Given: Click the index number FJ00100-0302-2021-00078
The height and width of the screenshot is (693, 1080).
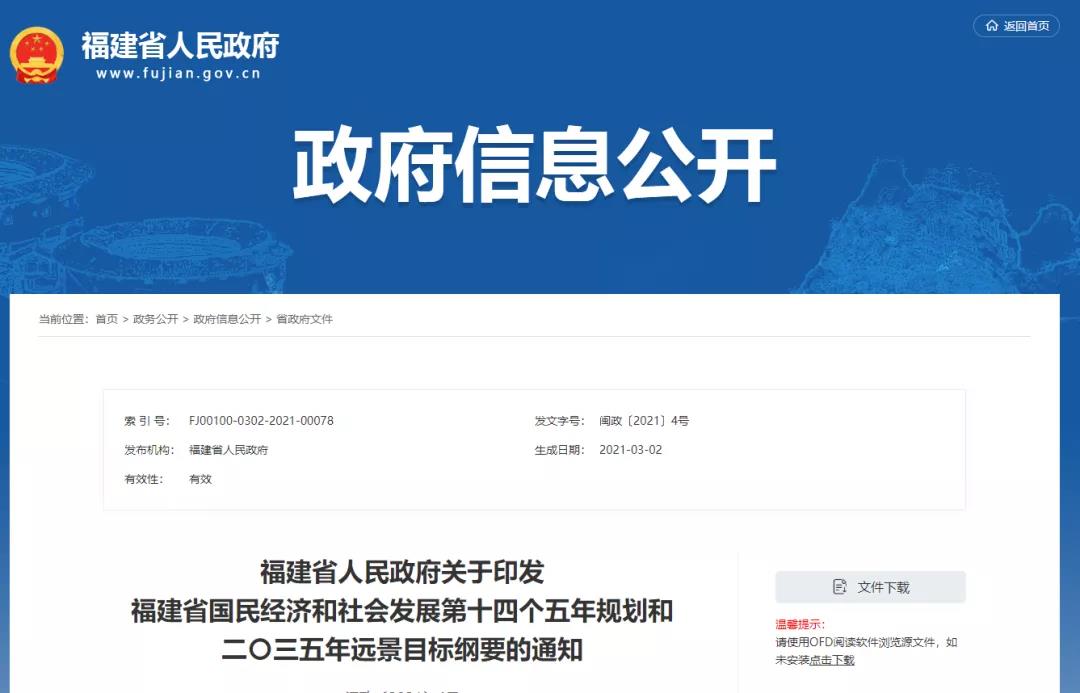Looking at the screenshot, I should point(261,421).
